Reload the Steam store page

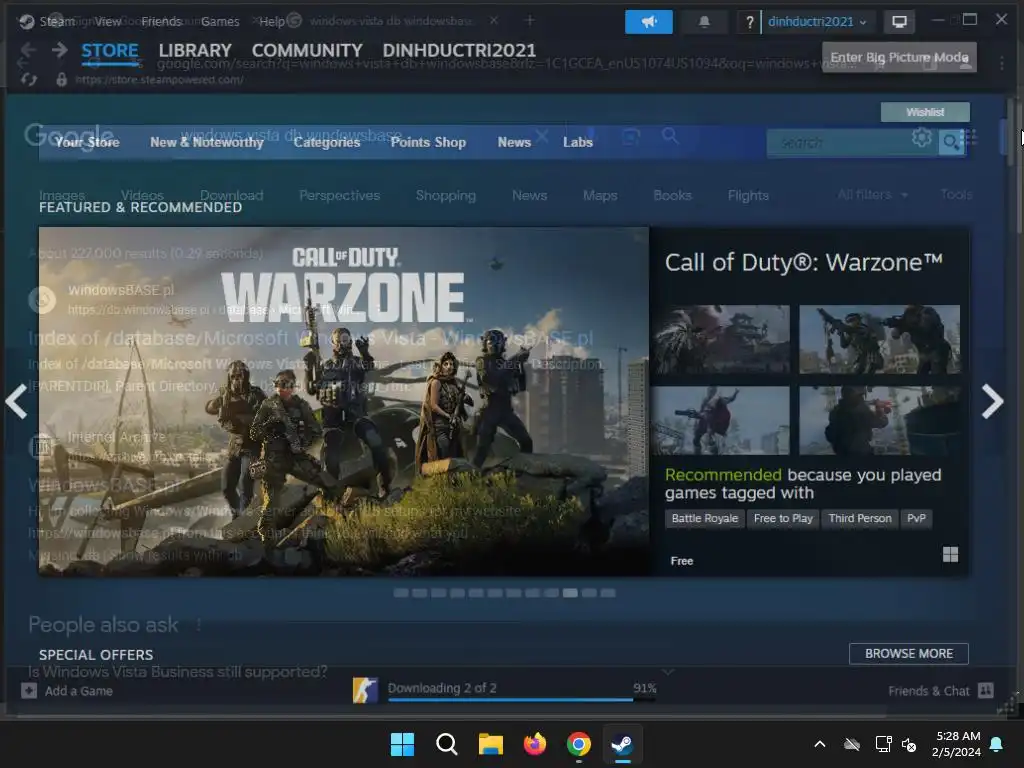[29, 79]
